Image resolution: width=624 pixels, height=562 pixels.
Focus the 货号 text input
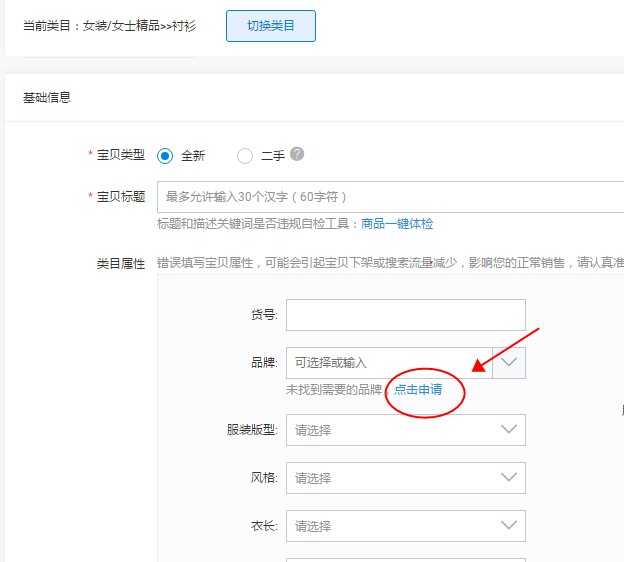point(406,315)
